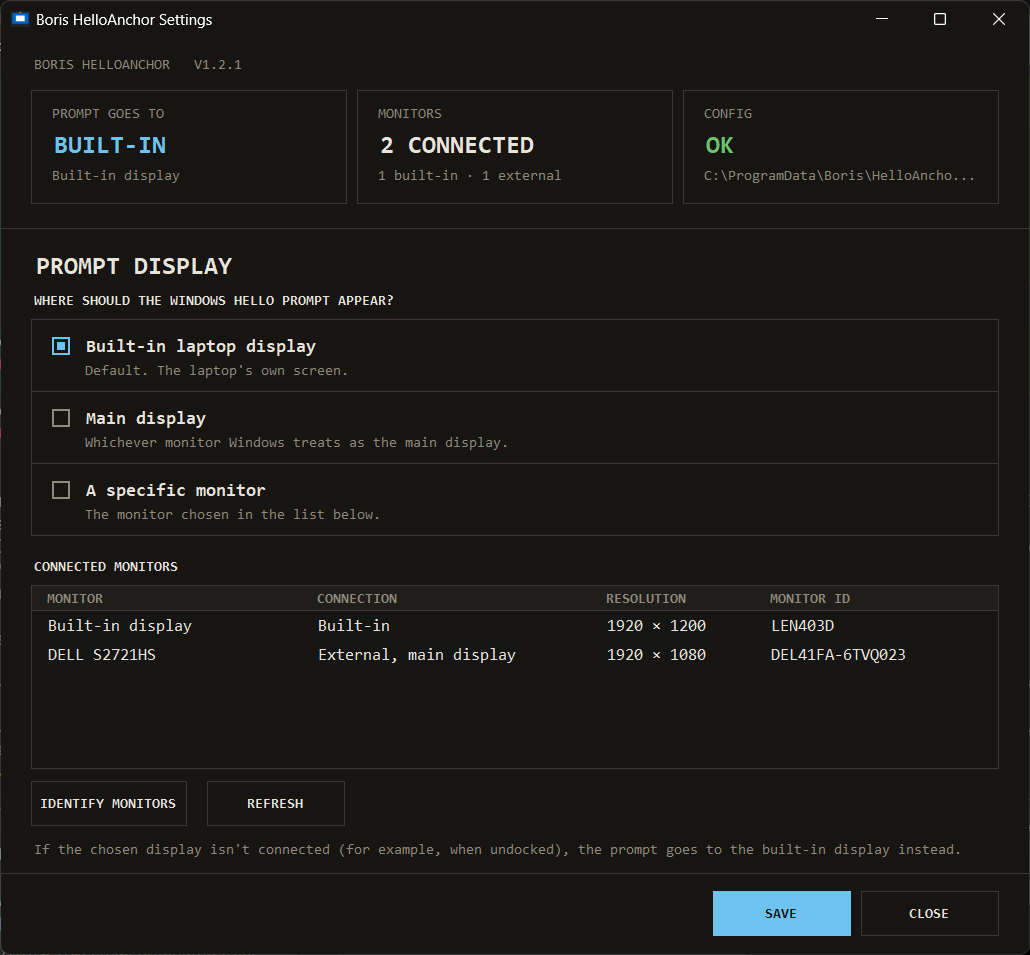Click the Connection column header
The width and height of the screenshot is (1030, 955).
(357, 599)
